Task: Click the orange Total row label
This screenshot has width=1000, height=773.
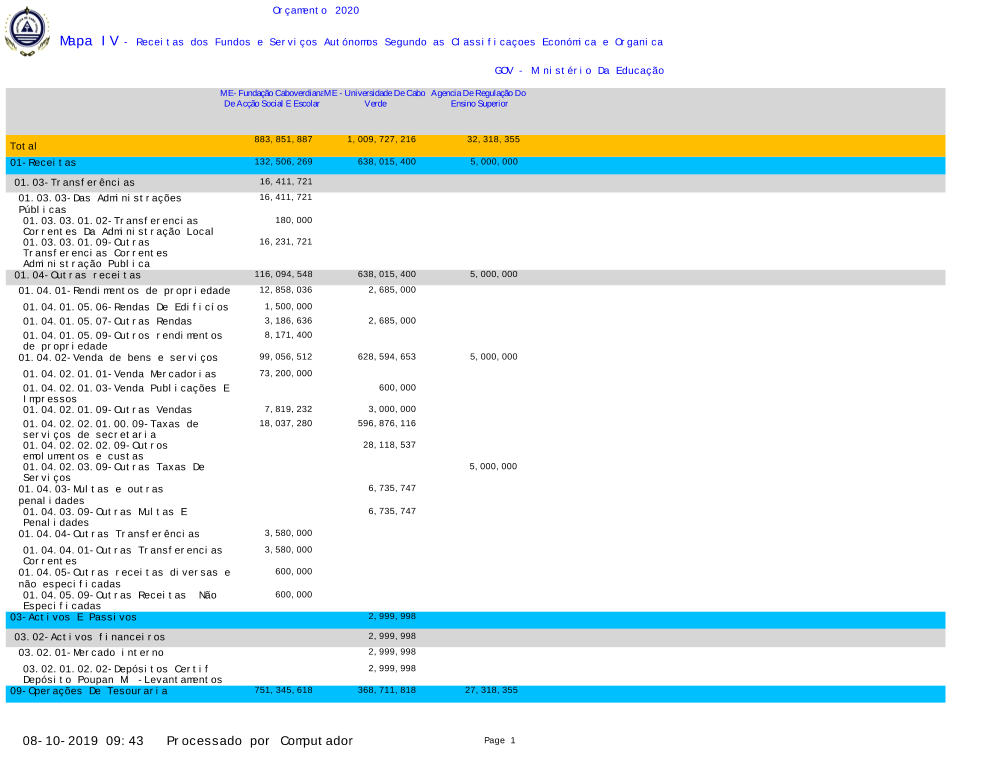Action: 24,147
